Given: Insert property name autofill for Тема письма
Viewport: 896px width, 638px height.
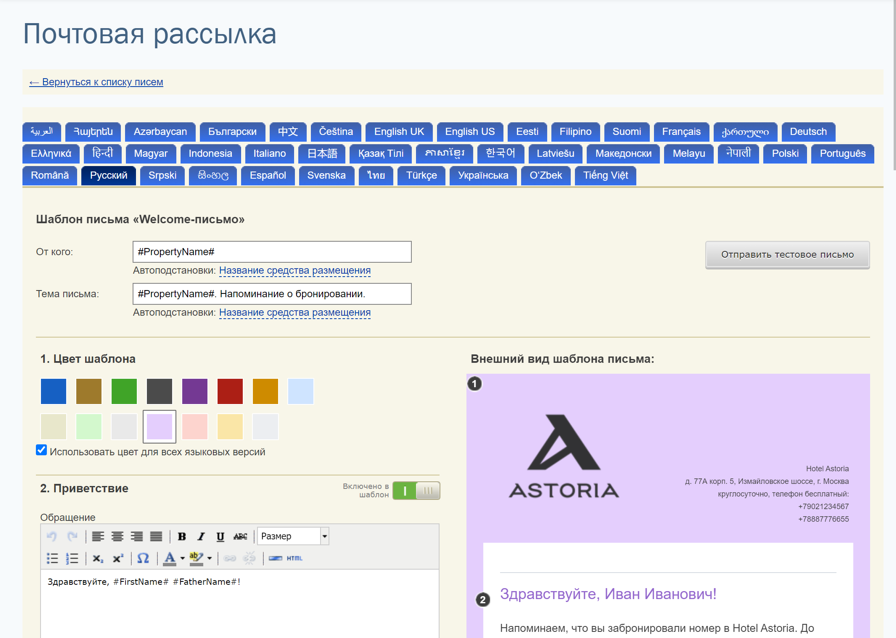Looking at the screenshot, I should tap(295, 313).
